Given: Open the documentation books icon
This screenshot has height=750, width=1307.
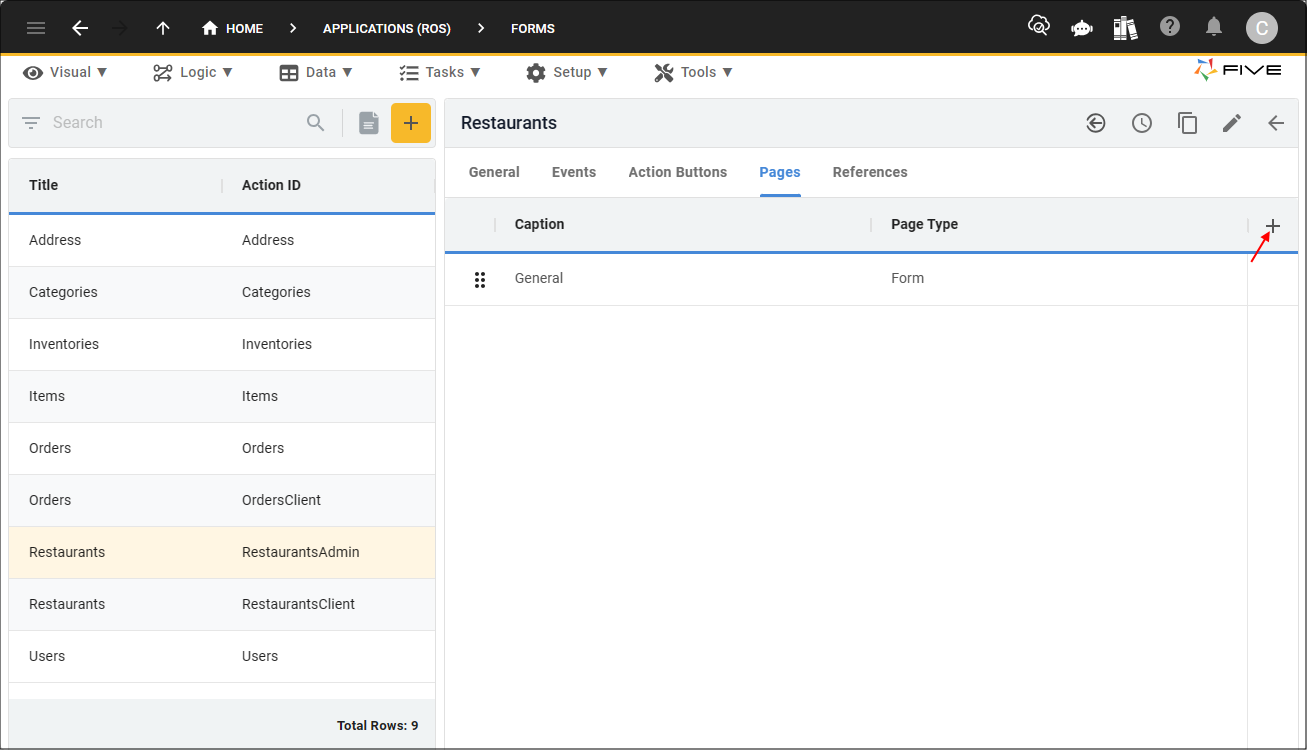Looking at the screenshot, I should tap(1126, 28).
